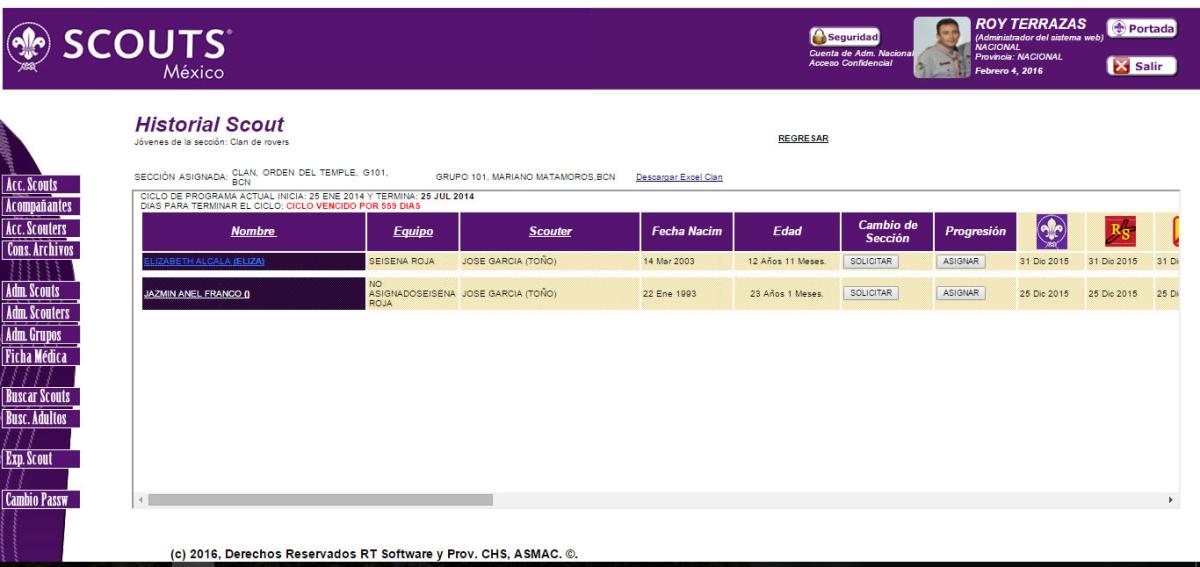Download the clan via Descargar Excel Clan

[679, 178]
